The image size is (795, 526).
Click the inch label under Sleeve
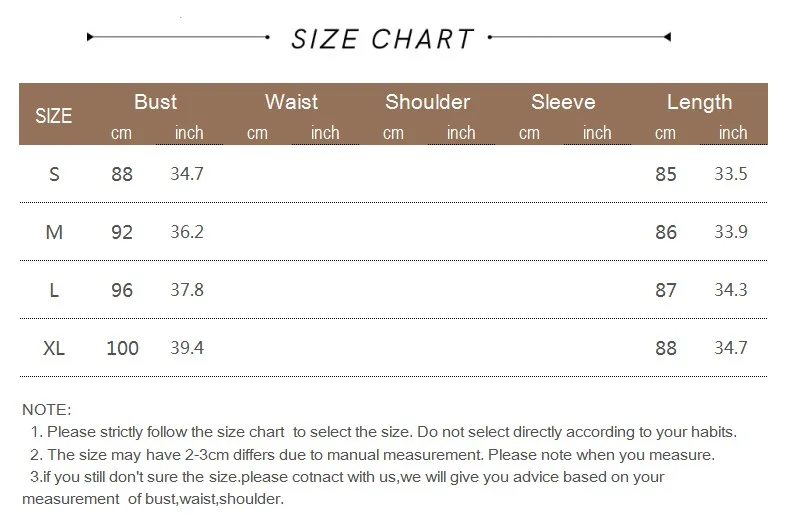[x=597, y=133]
